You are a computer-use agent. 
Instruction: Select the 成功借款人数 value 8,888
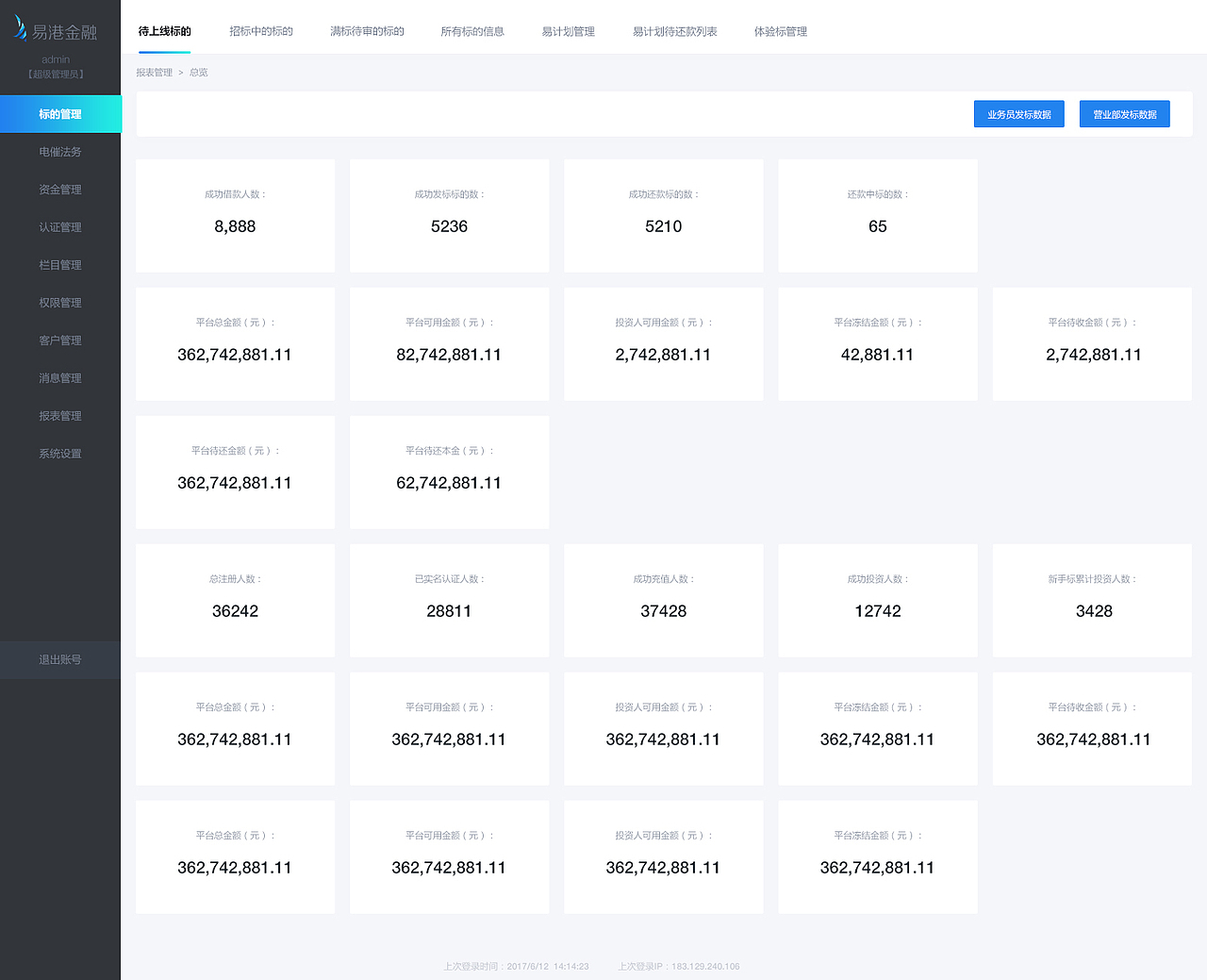pos(235,226)
